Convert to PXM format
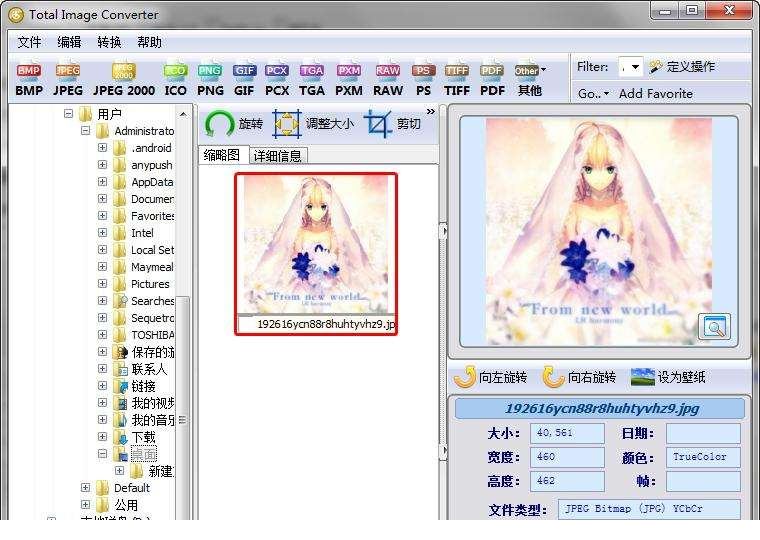This screenshot has width=760, height=540. [349, 79]
